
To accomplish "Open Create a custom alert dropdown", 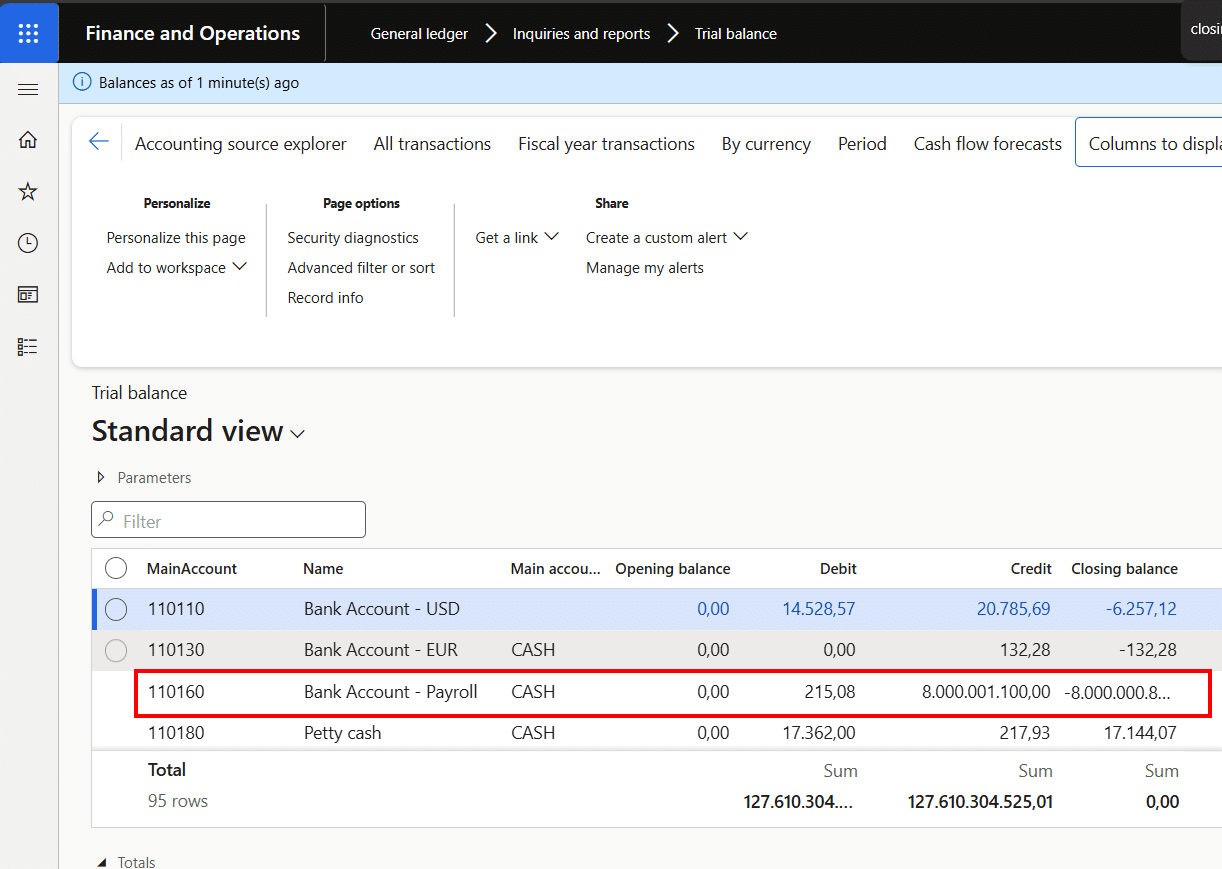I will (667, 237).
